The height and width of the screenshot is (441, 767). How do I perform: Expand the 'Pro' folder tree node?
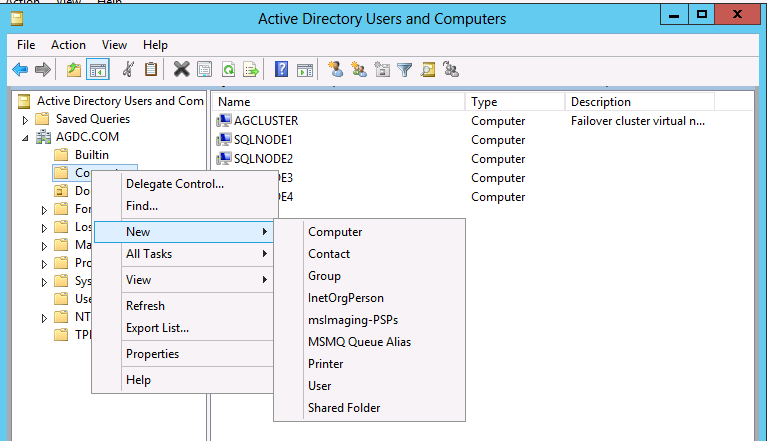[x=44, y=265]
